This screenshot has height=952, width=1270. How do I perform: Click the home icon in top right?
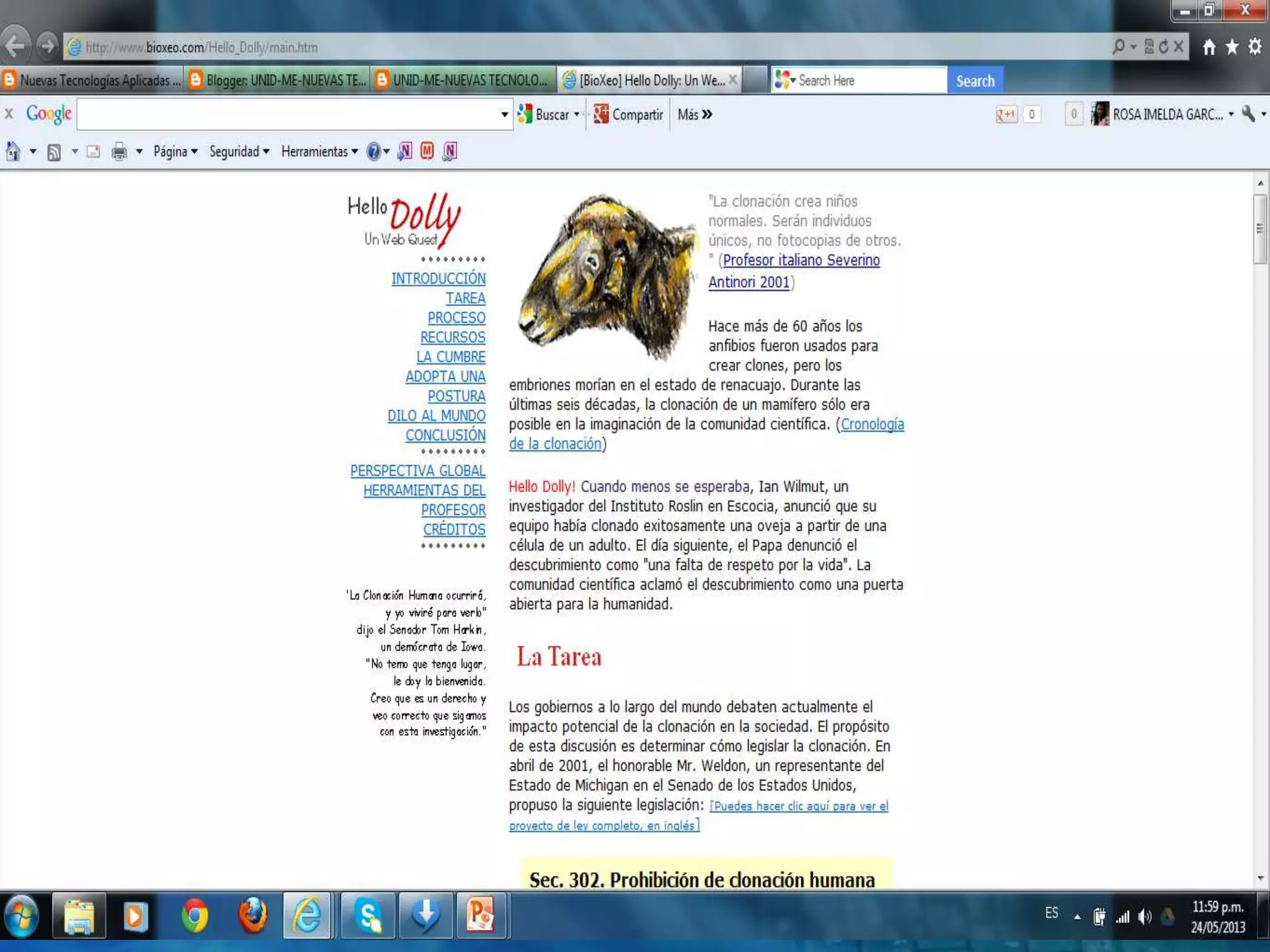point(1209,46)
